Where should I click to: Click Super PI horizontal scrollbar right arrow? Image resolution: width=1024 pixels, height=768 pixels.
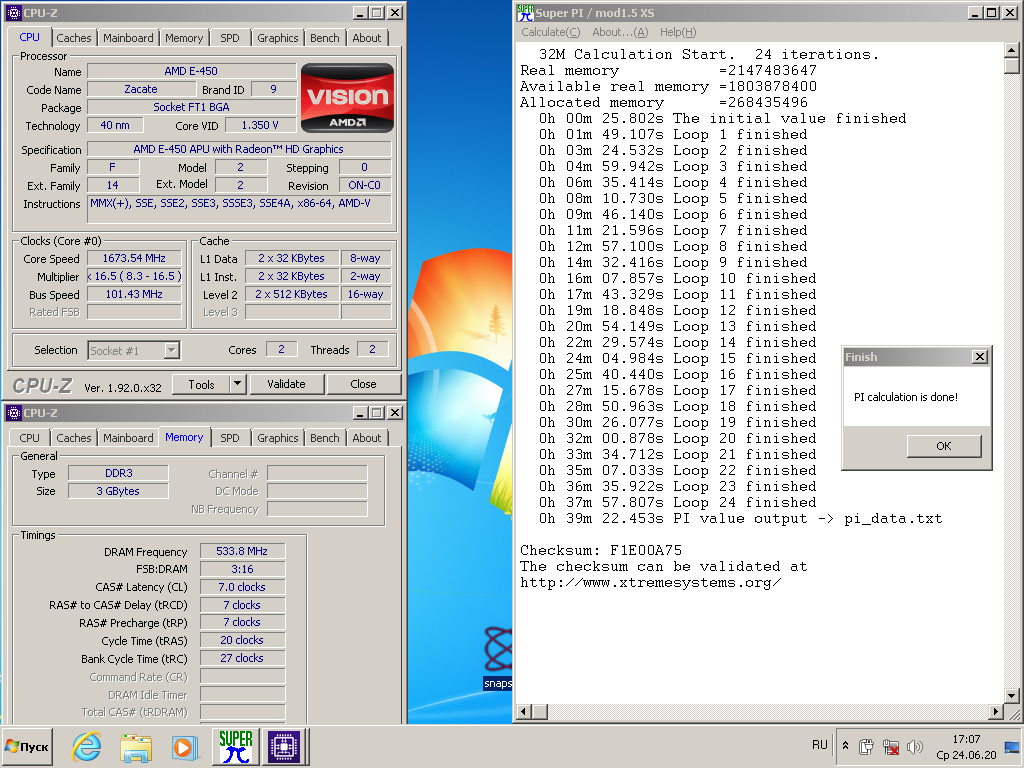tap(996, 711)
